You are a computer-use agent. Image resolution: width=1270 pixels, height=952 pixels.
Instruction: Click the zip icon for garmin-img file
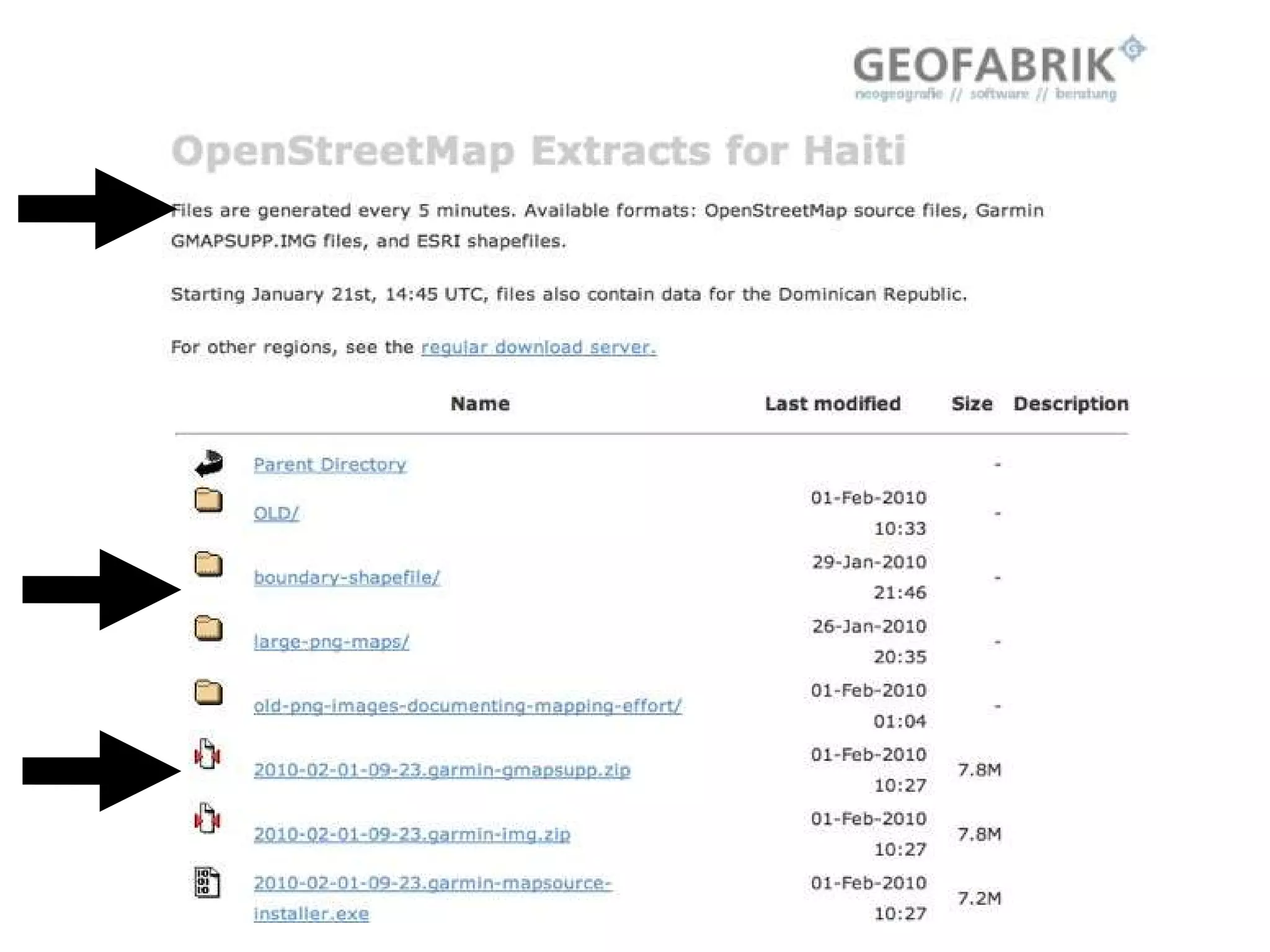[x=207, y=819]
